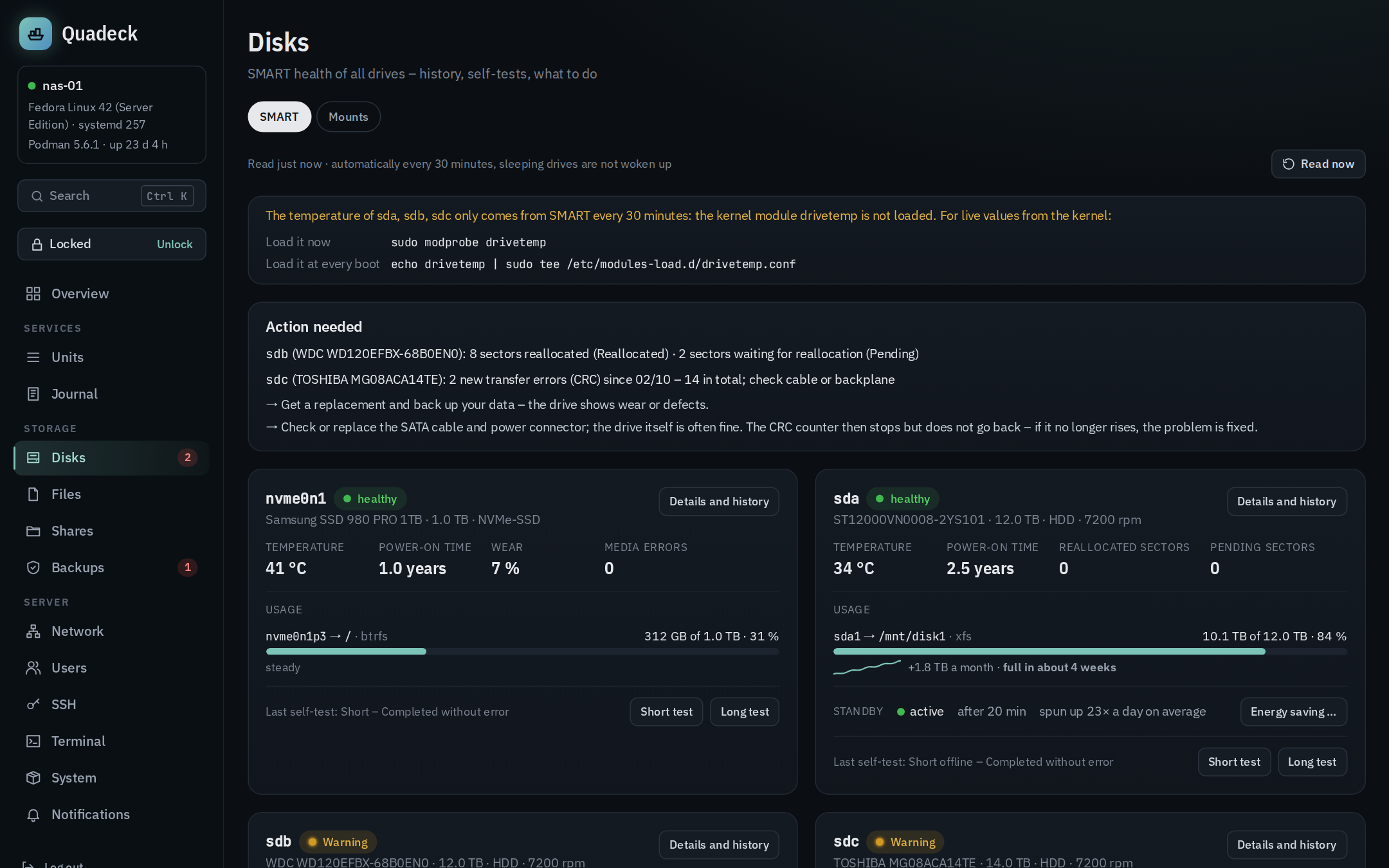Click the padlock icon next to Locked
Image resolution: width=1389 pixels, height=868 pixels.
37,244
